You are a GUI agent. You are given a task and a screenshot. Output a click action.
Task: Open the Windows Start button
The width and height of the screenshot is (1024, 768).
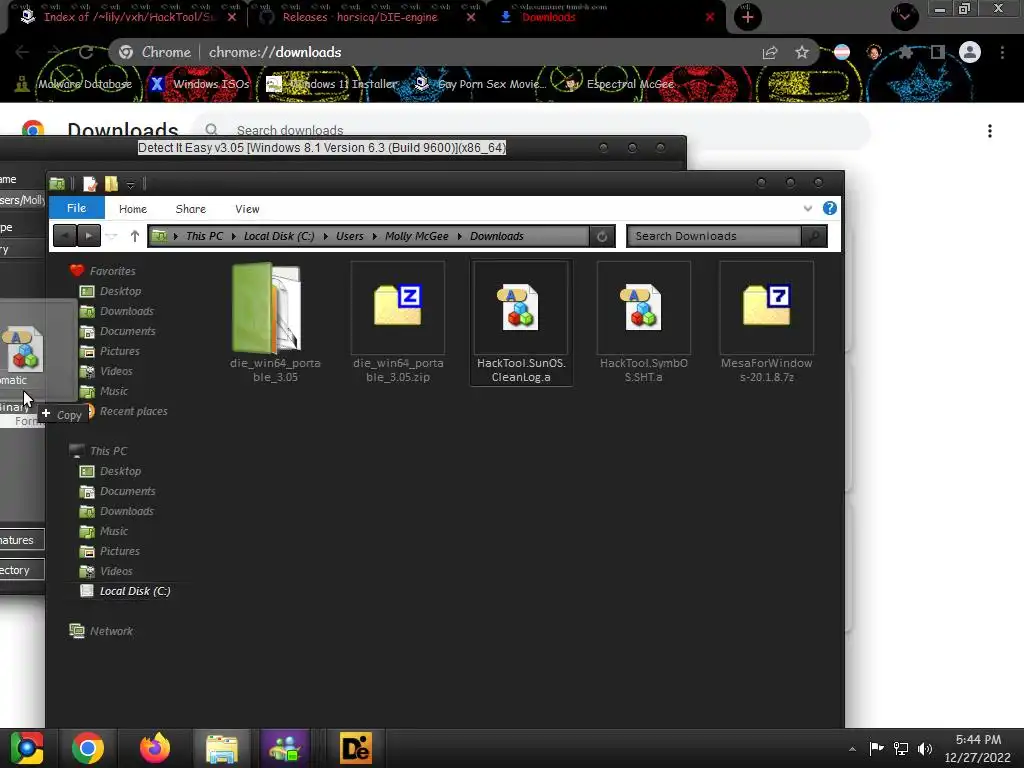point(27,748)
